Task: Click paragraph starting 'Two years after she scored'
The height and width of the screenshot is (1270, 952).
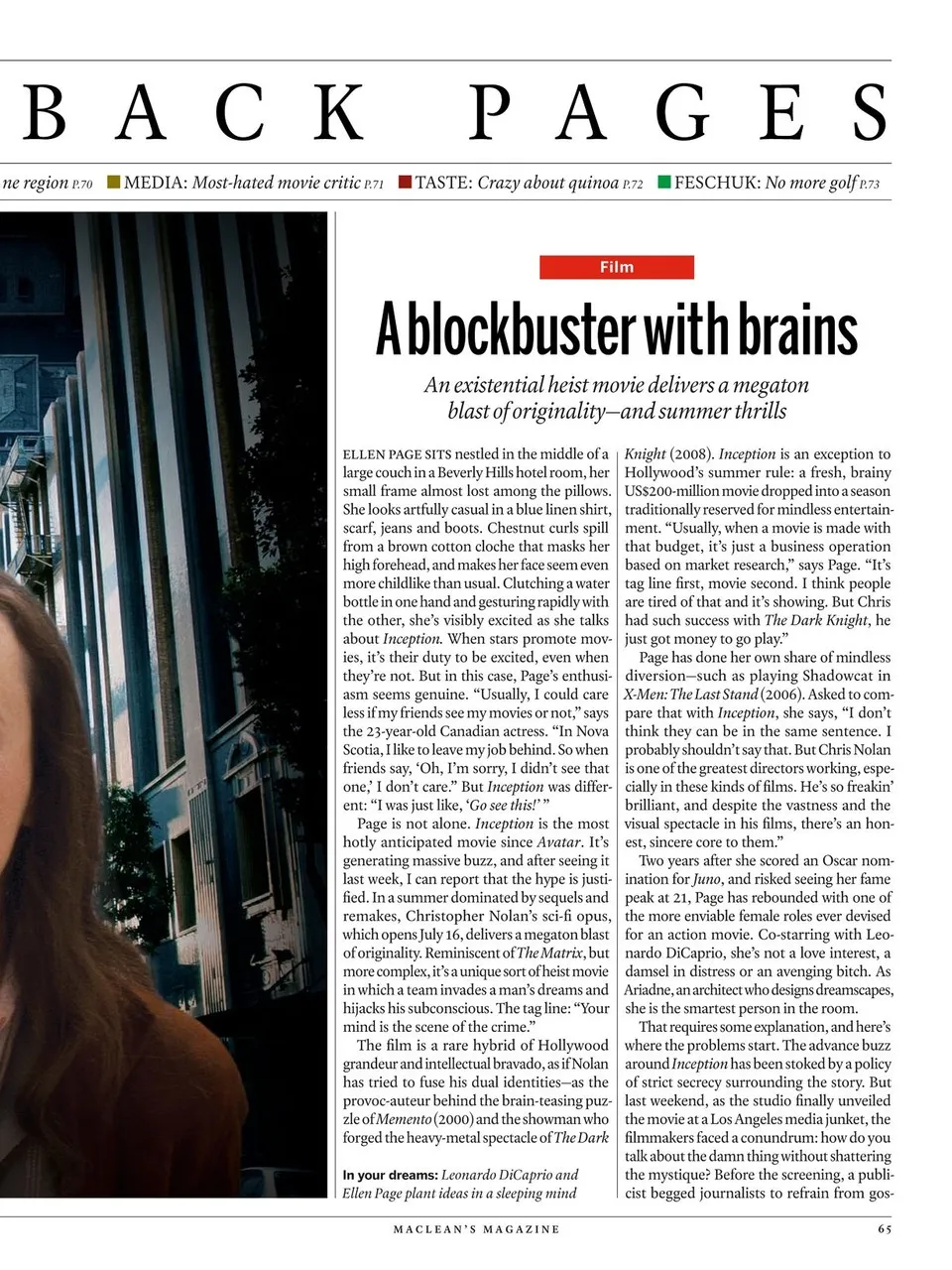Action: [759, 934]
